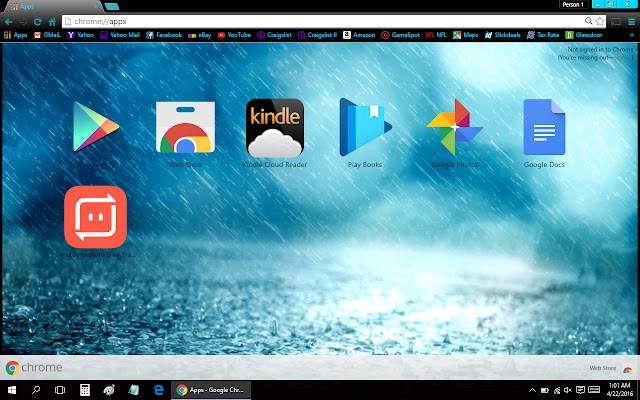
Task: Open the eBay bookmark
Action: click(199, 35)
